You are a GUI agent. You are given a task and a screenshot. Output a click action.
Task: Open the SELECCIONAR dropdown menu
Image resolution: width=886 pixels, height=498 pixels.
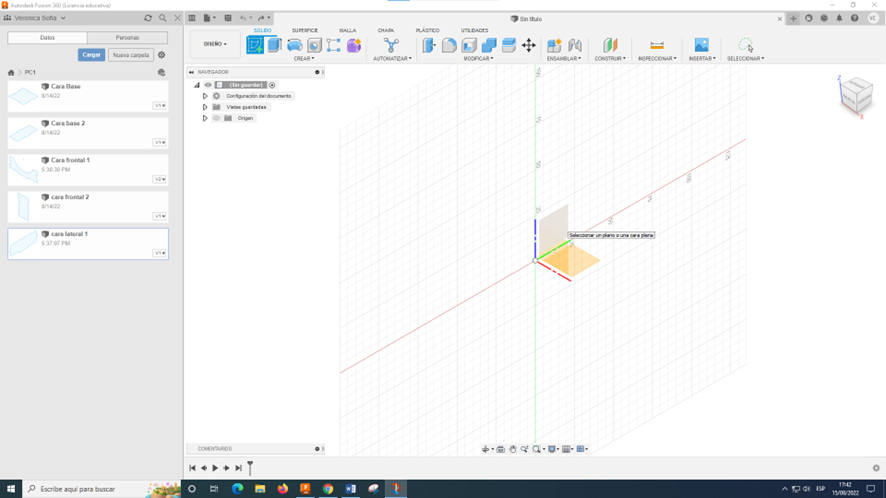tap(745, 58)
